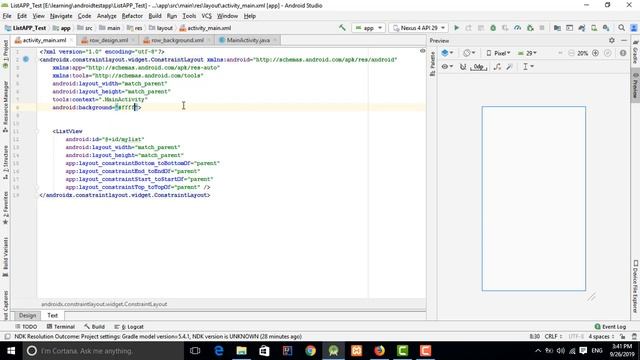Switch to Design view tab
Viewport: 640px width, 360px height.
pyautogui.click(x=27, y=316)
